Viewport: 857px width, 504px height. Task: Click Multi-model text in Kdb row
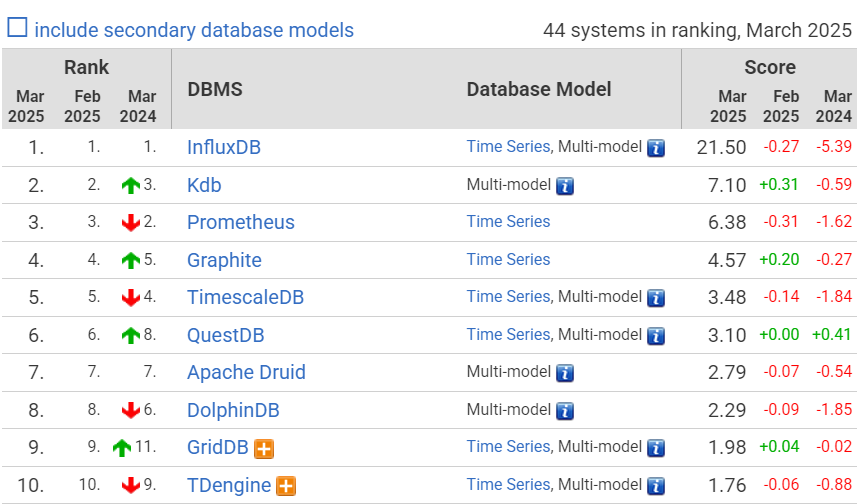(x=508, y=185)
